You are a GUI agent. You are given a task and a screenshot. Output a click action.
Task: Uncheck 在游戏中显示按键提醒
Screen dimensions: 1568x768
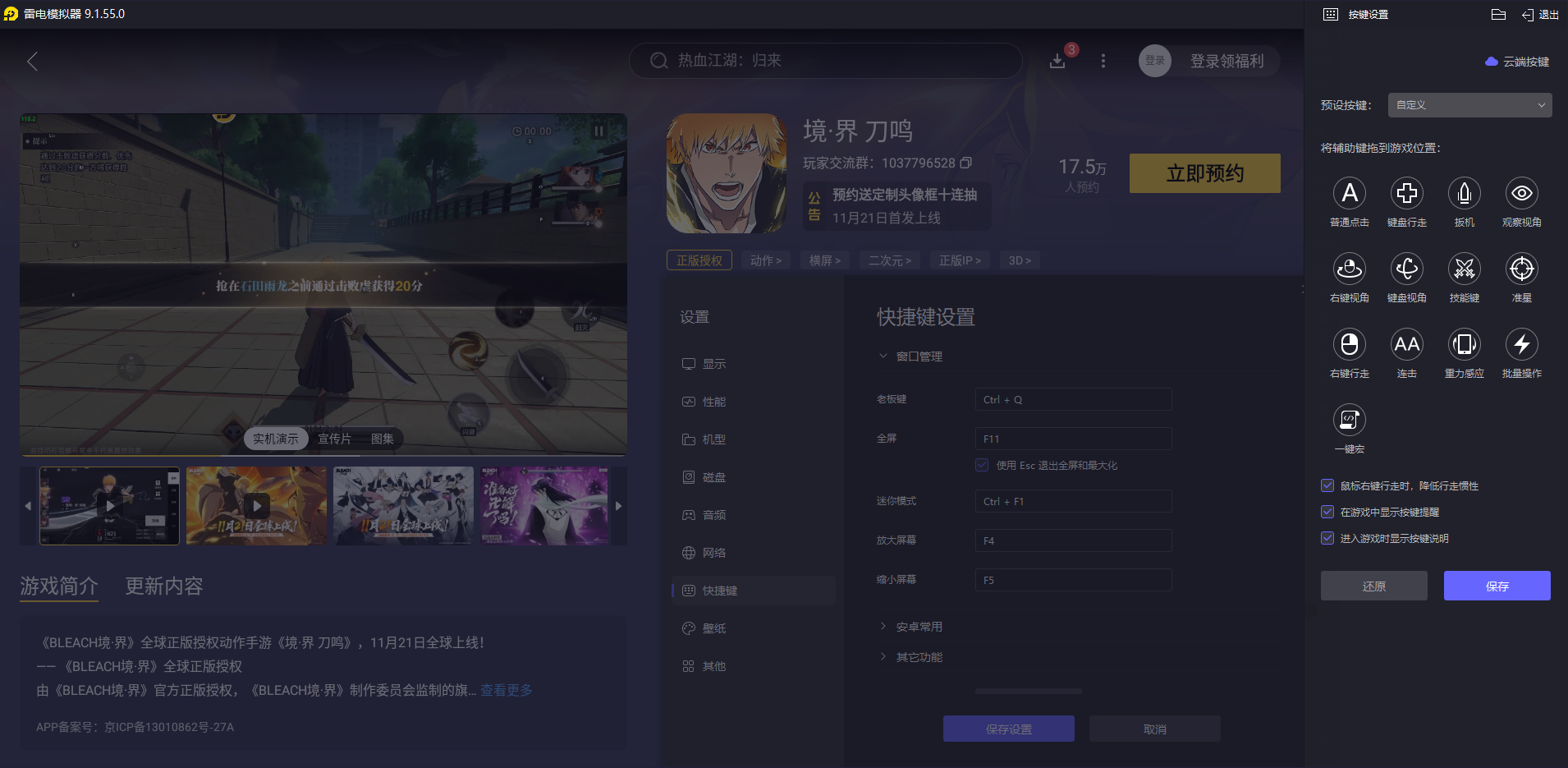(x=1327, y=512)
